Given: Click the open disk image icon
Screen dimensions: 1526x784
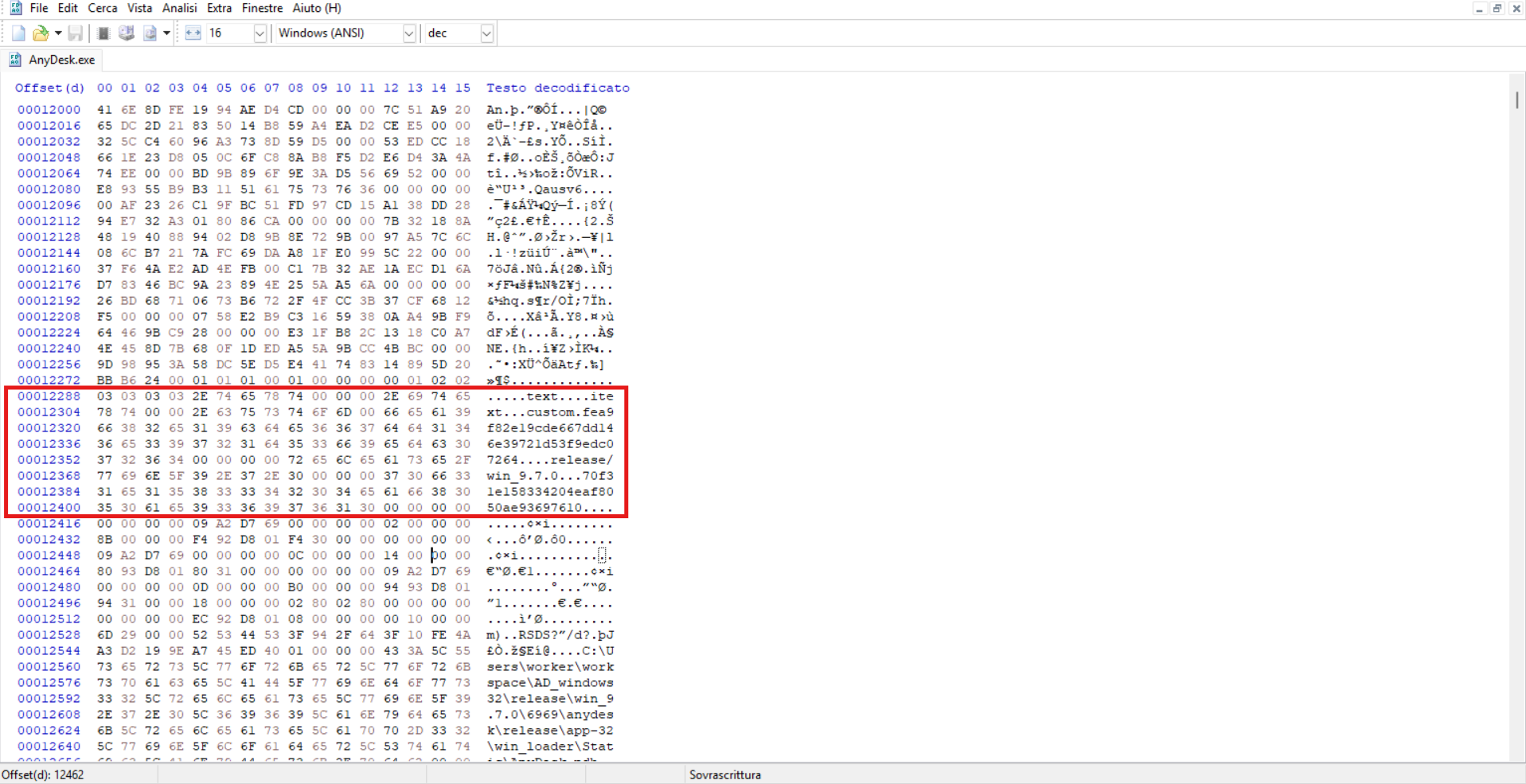Looking at the screenshot, I should click(150, 33).
